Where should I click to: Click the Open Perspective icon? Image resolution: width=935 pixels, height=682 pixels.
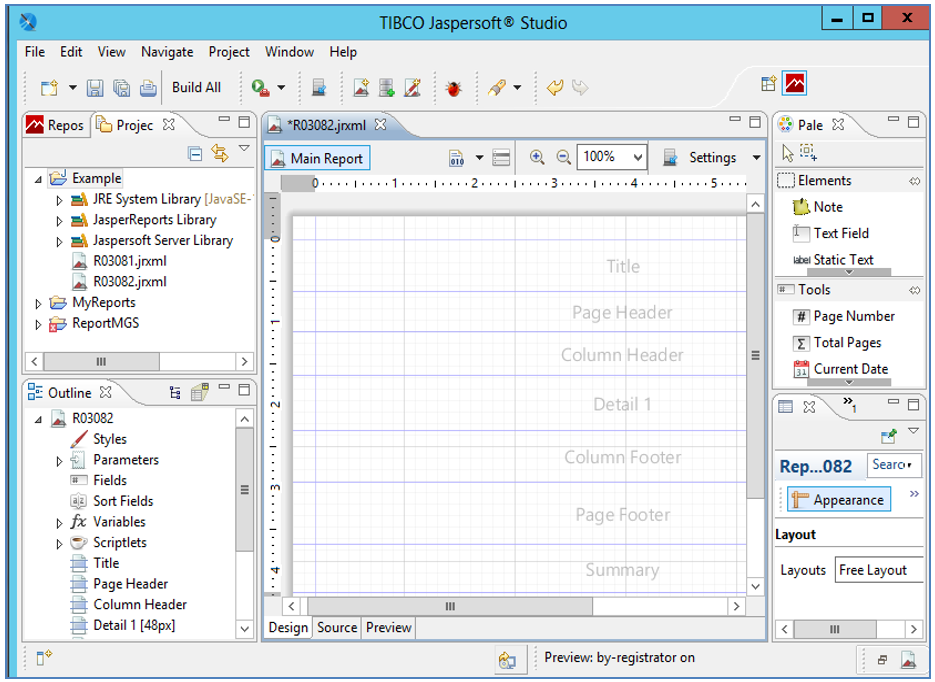(769, 83)
